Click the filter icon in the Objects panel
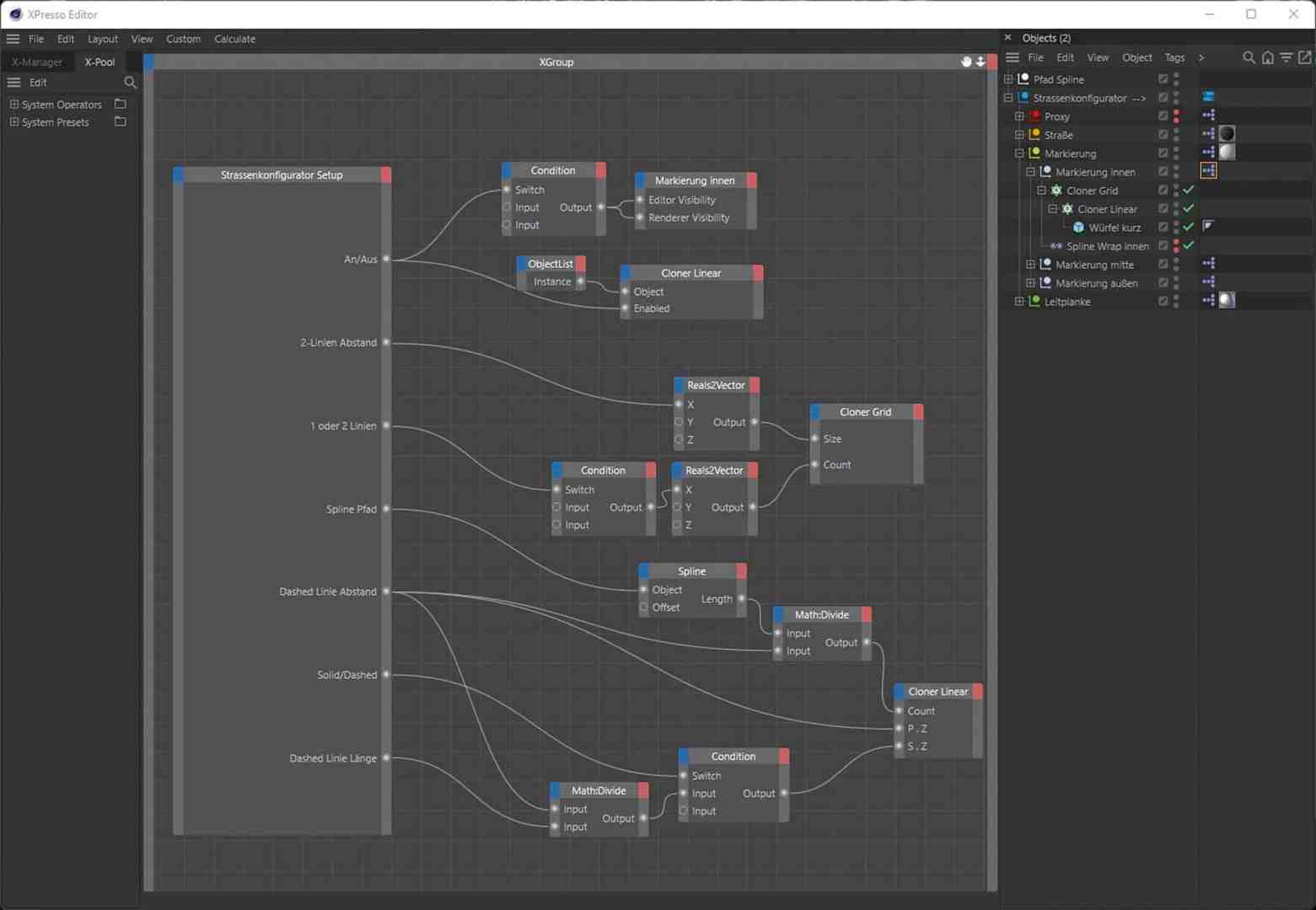The height and width of the screenshot is (910, 1316). point(1285,57)
